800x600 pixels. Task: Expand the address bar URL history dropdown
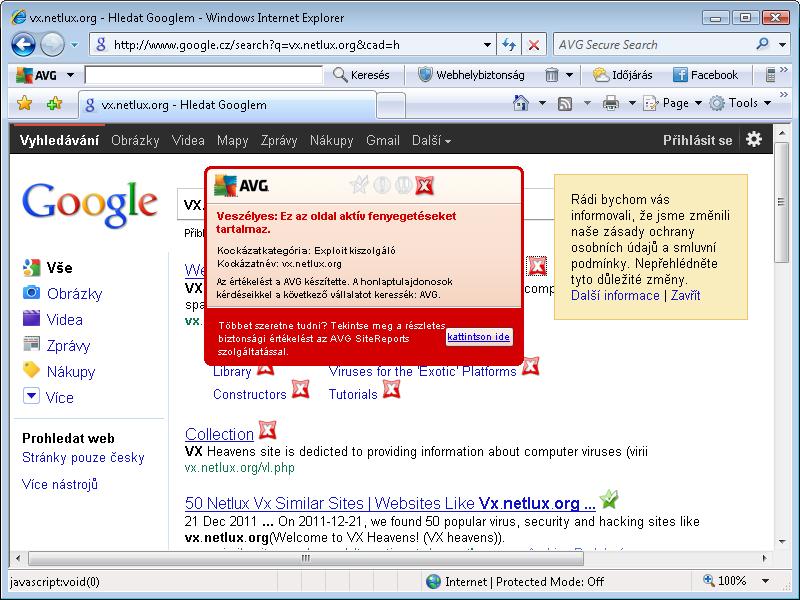(487, 45)
